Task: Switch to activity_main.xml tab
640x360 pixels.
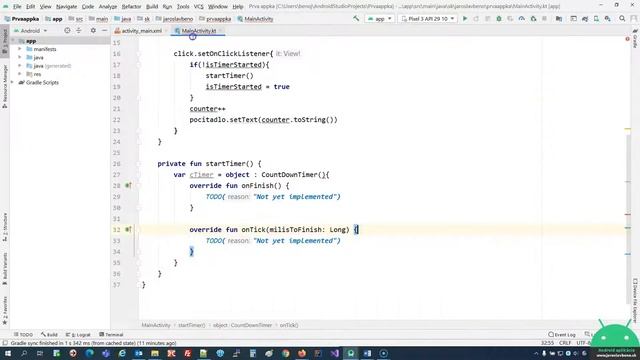Action: point(141,31)
